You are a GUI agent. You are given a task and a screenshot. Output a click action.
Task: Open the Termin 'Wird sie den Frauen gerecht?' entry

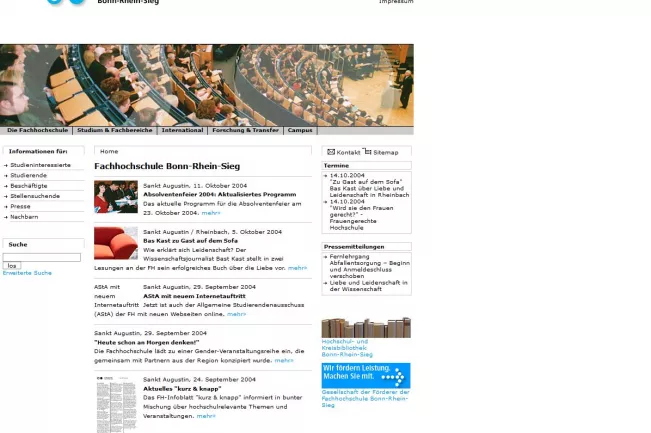tap(361, 215)
